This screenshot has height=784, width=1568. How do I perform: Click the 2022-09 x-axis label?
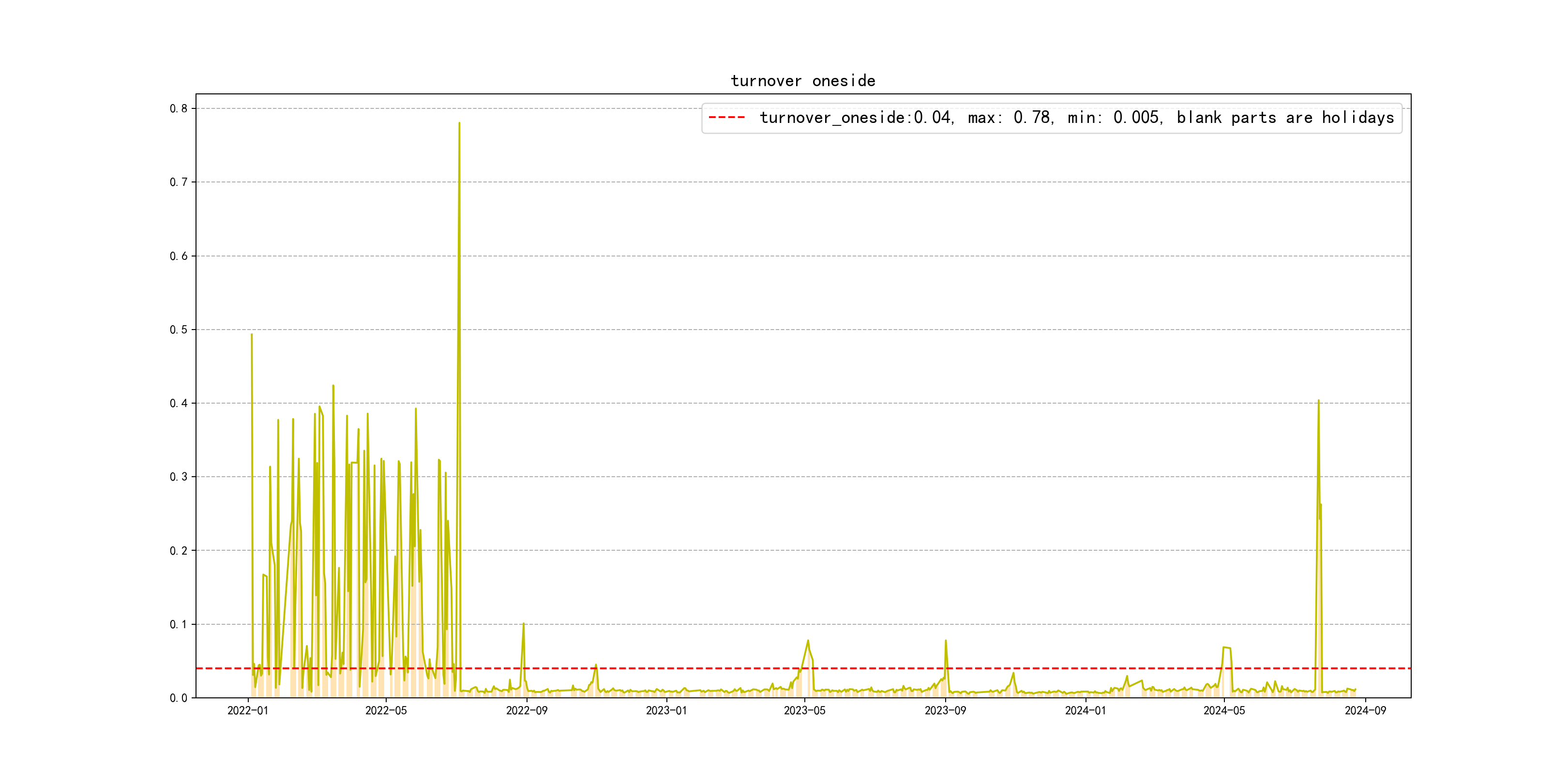coord(527,710)
